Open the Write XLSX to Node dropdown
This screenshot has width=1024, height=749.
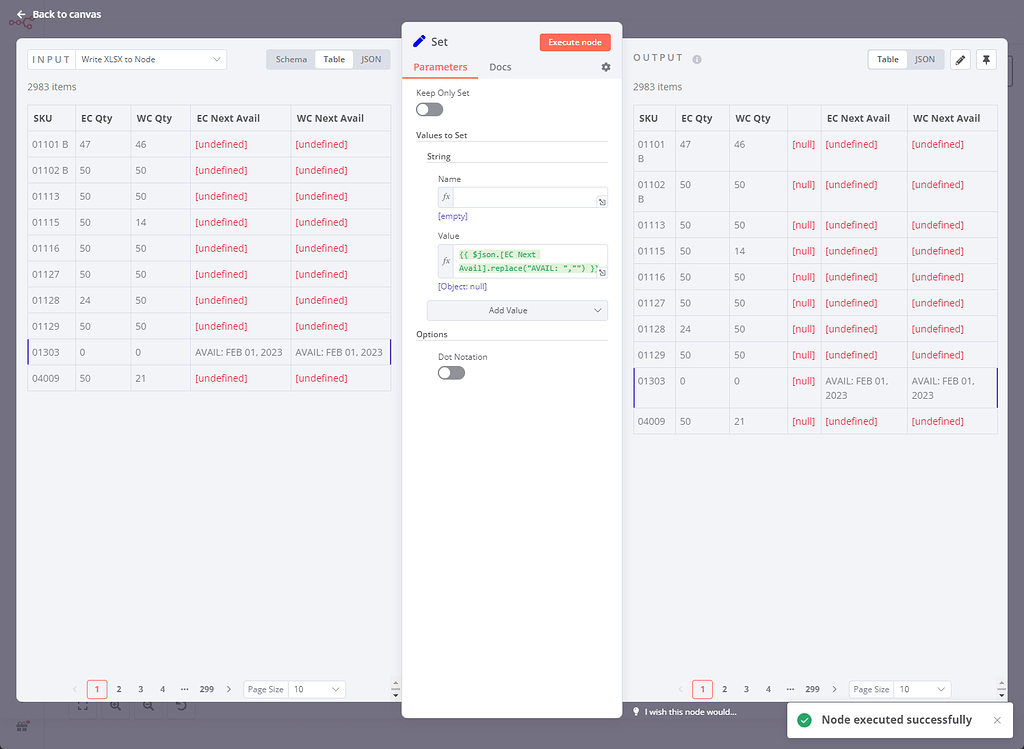point(151,59)
